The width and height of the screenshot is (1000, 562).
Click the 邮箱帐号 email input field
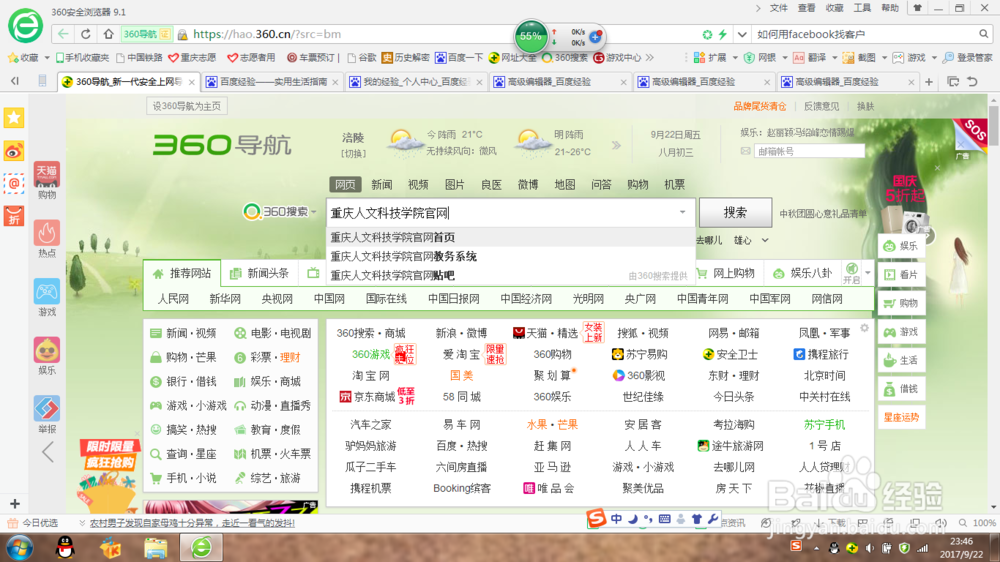point(809,151)
